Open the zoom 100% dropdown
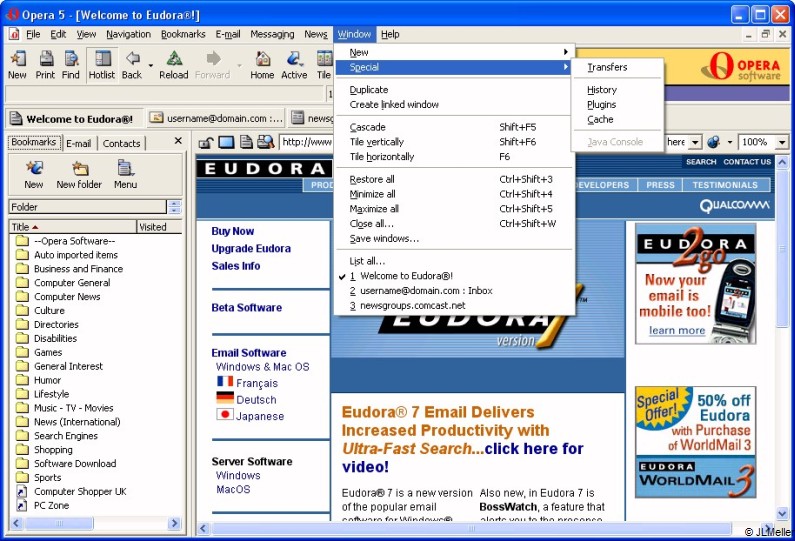This screenshot has height=541, width=795. [782, 142]
